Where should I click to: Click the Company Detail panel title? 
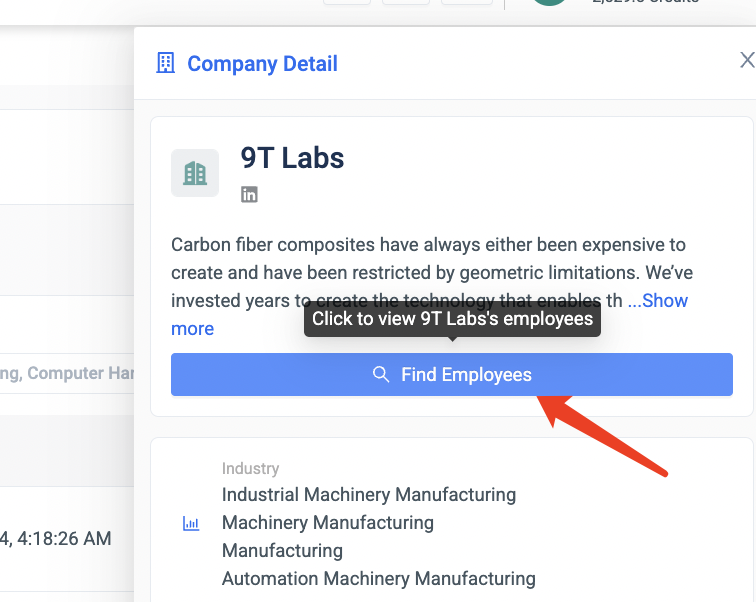coord(262,64)
